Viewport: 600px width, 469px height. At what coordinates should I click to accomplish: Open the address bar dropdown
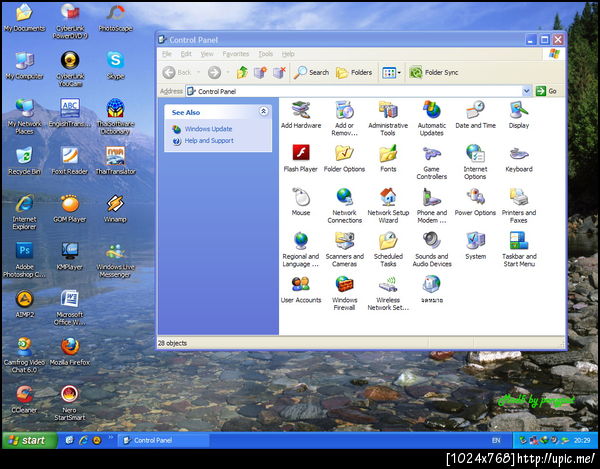tap(526, 91)
